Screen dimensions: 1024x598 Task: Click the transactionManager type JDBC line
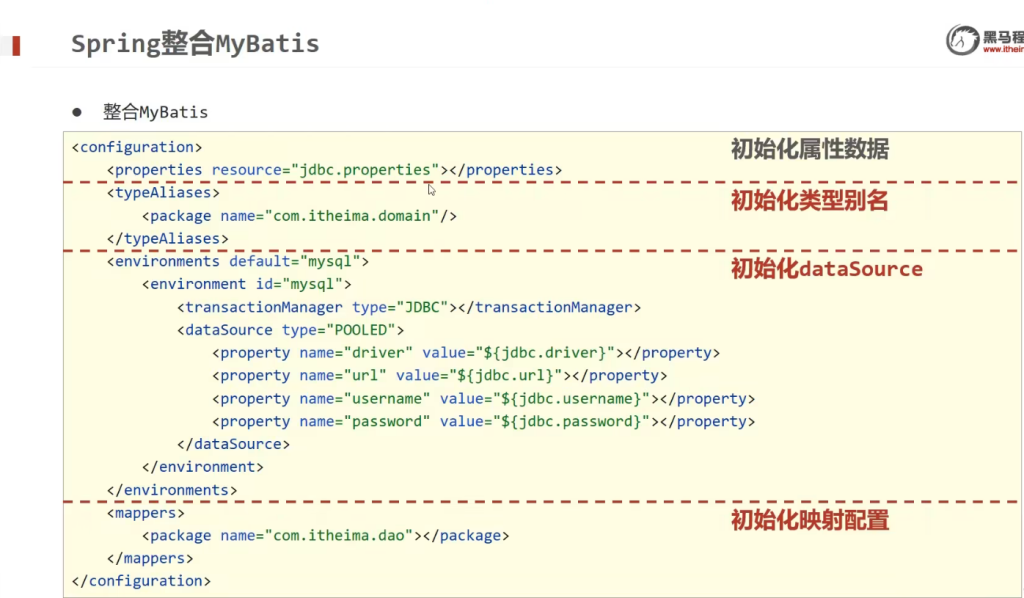coord(409,307)
